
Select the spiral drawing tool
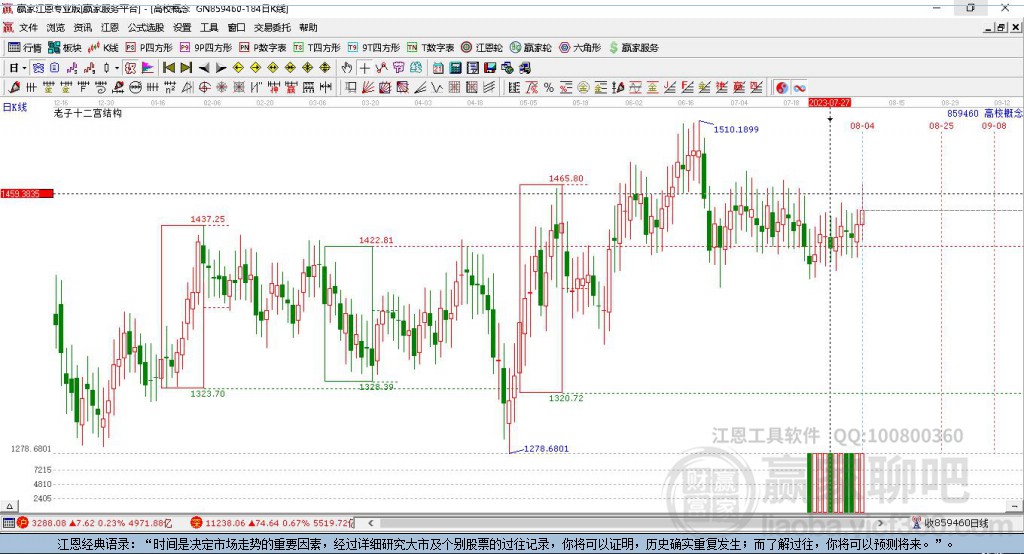point(101,88)
